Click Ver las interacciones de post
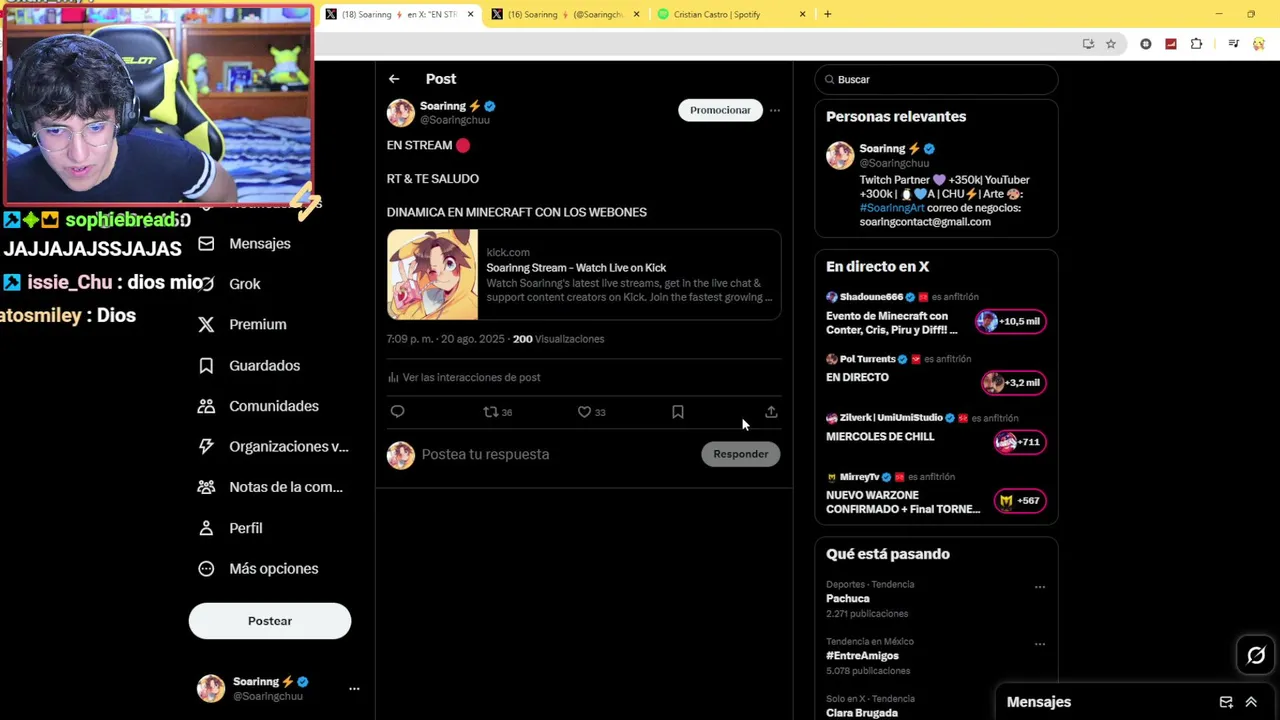Screen dimensions: 1280x720 [x=464, y=377]
